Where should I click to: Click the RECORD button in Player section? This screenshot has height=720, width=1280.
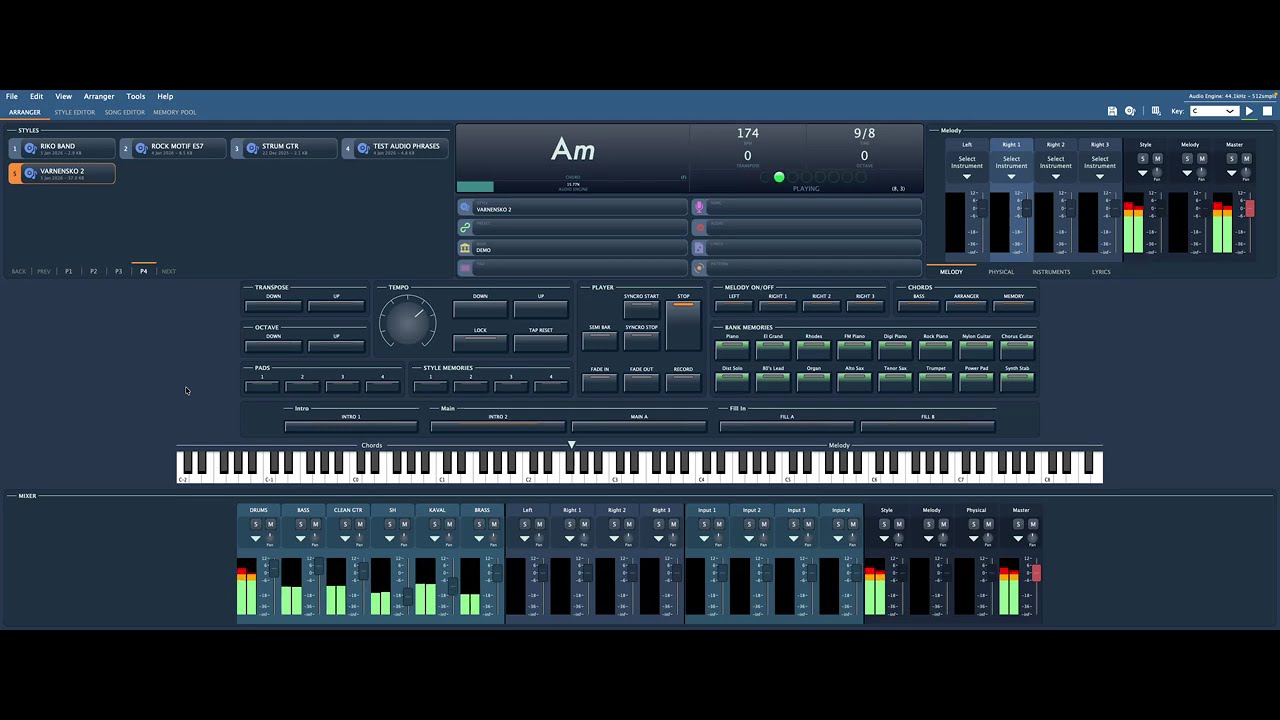[683, 381]
